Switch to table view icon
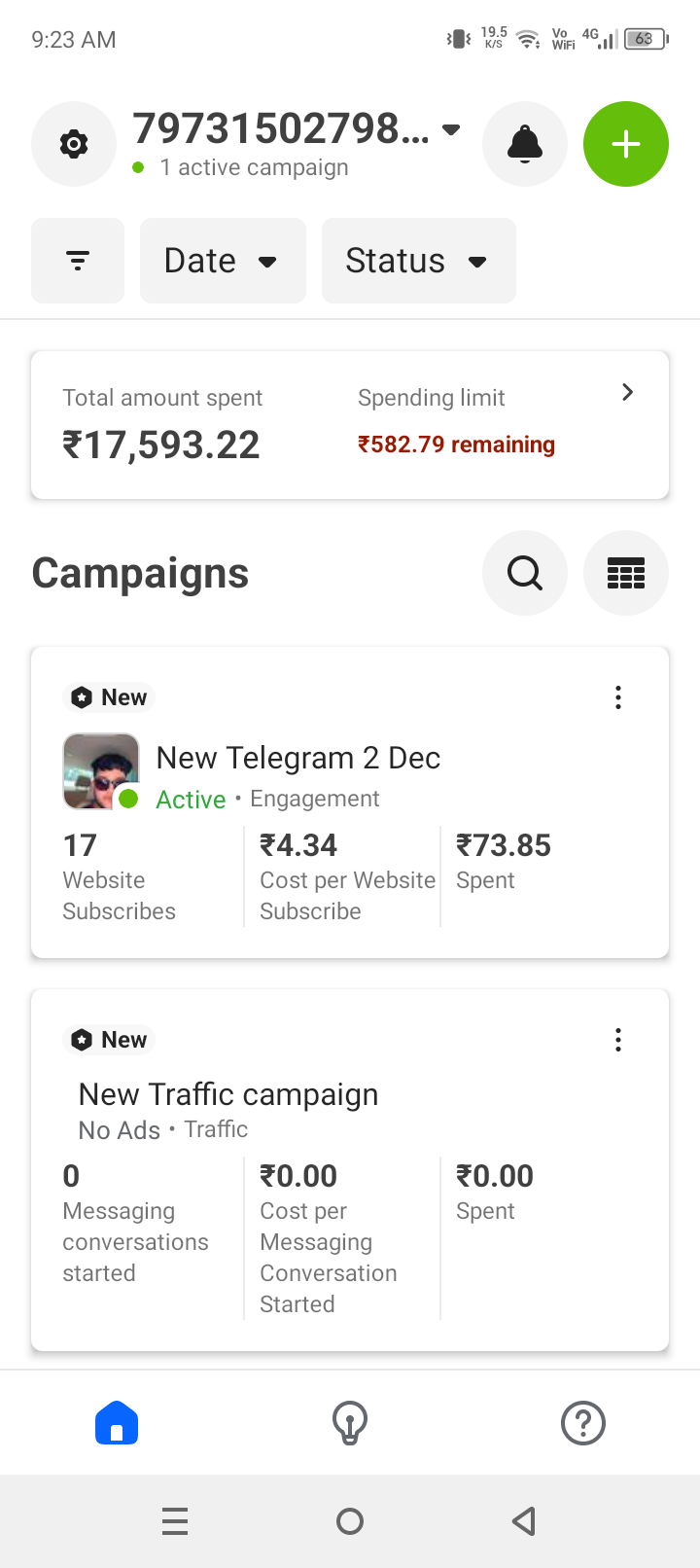This screenshot has width=700, height=1568. click(626, 573)
